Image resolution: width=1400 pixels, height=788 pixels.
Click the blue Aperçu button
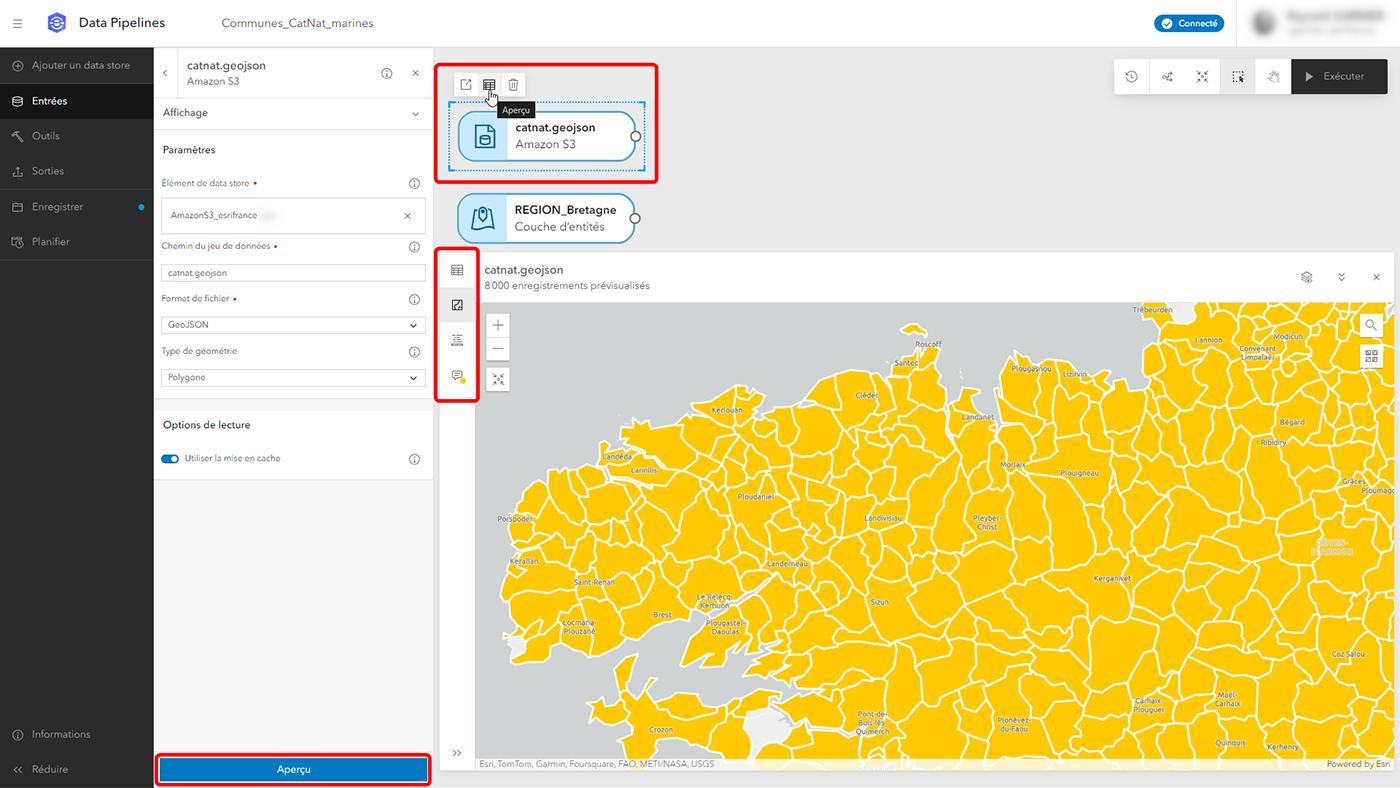coord(293,770)
